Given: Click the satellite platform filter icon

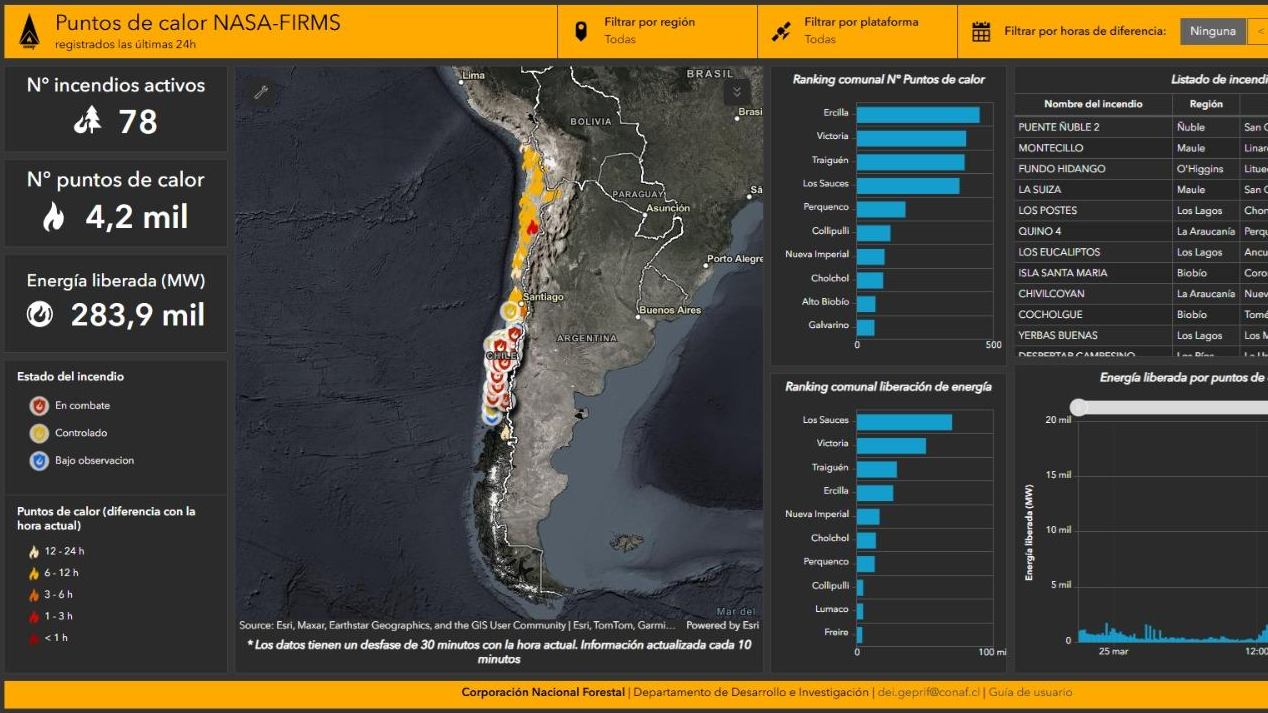Looking at the screenshot, I should coord(781,32).
